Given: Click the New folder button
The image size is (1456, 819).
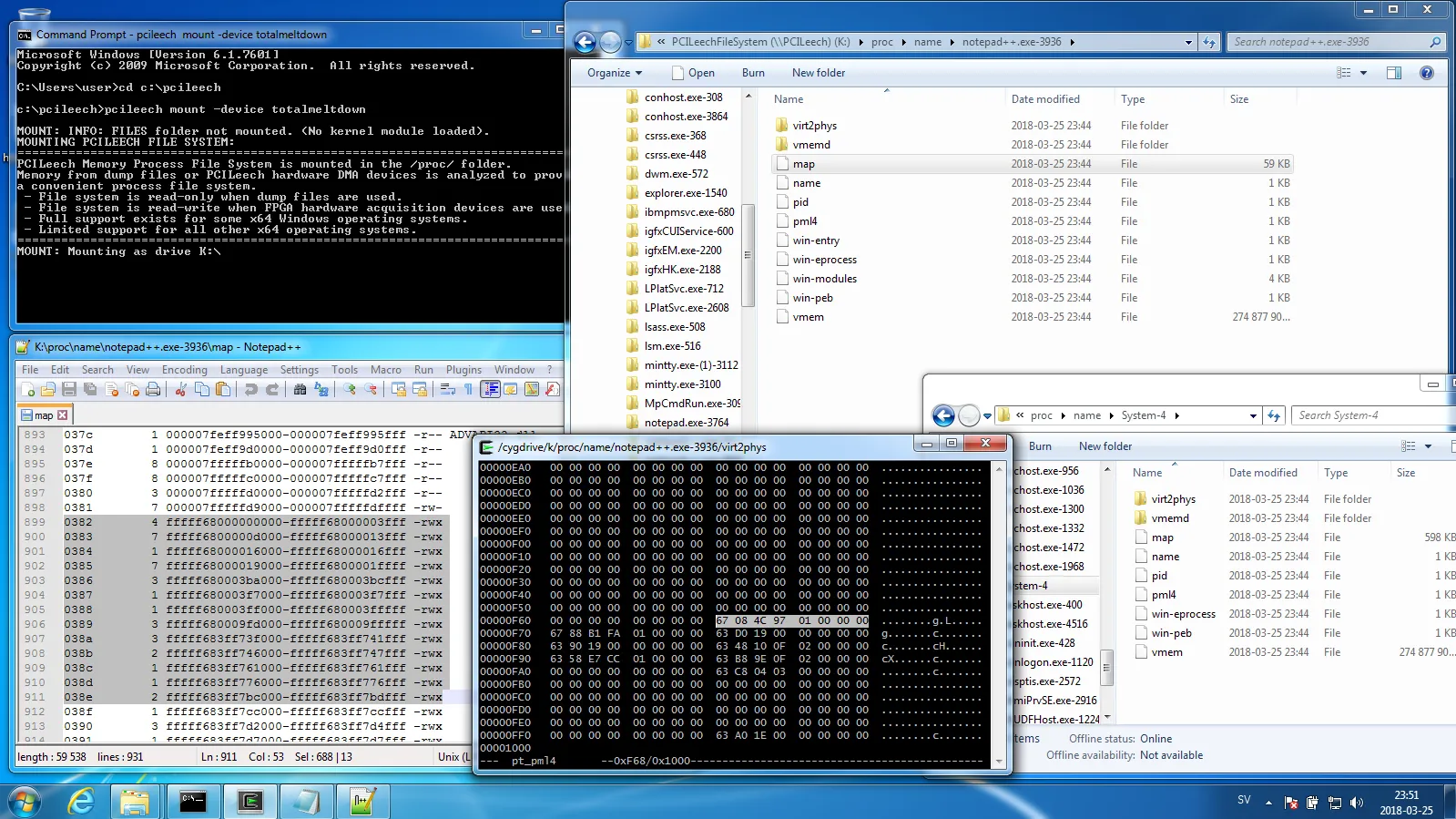Looking at the screenshot, I should pyautogui.click(x=818, y=73).
